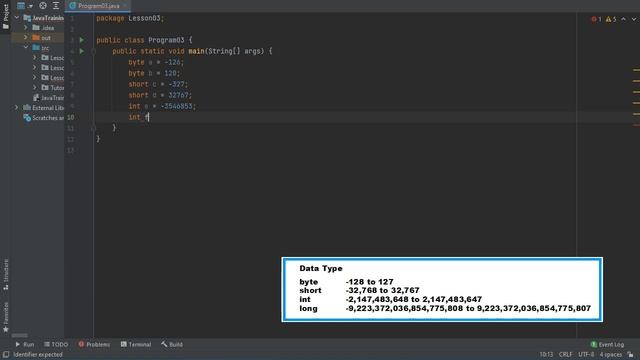Open the Terminal tool window
The width and height of the screenshot is (640, 360).
click(x=136, y=344)
